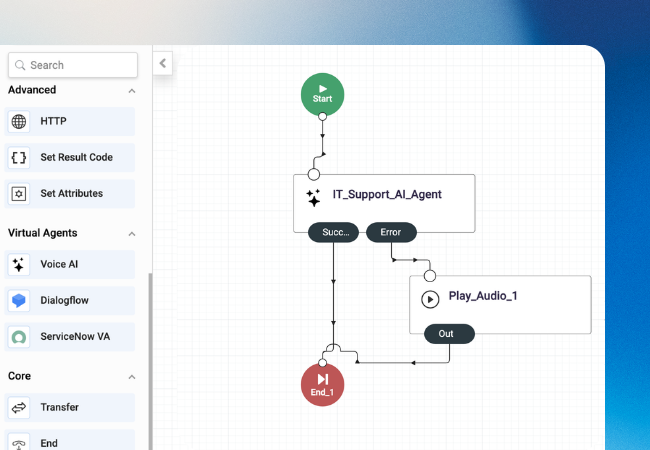
Task: Select the Set Attributes gear icon
Action: (19, 194)
